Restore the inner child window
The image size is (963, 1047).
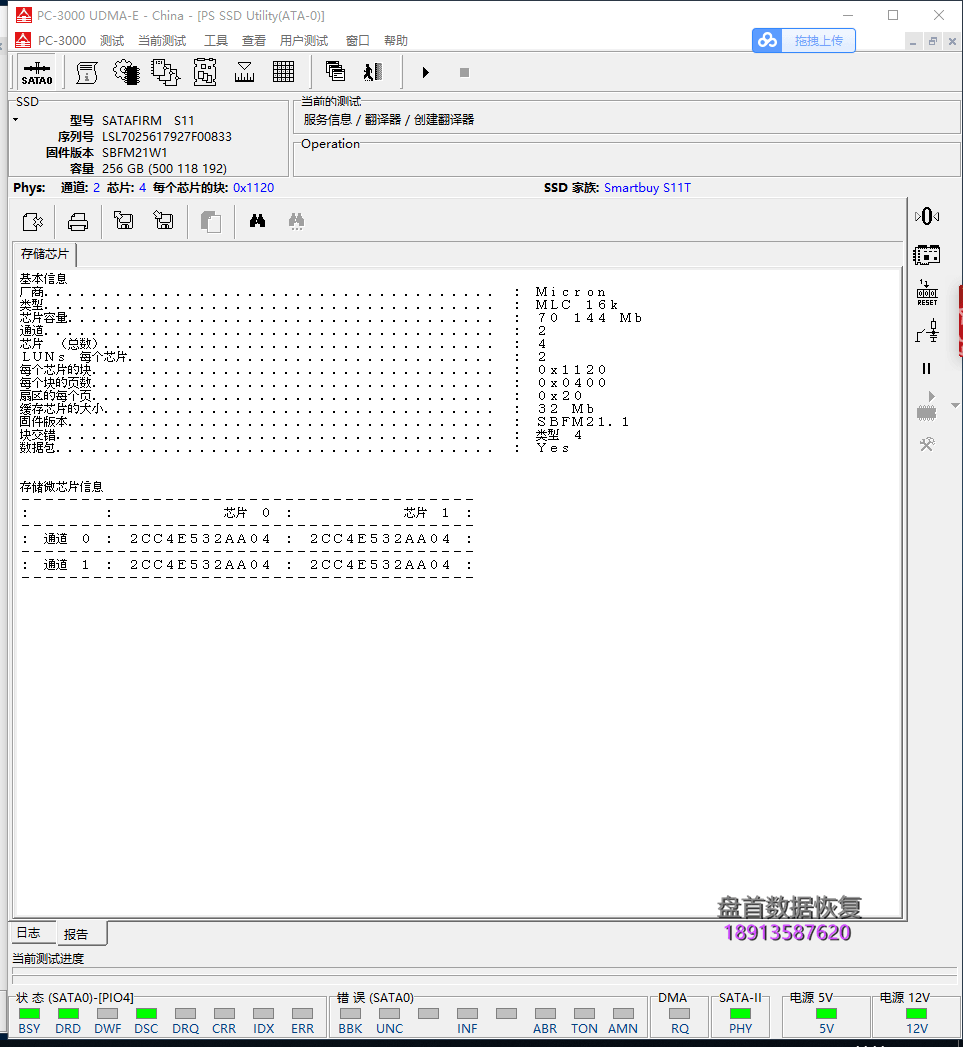932,41
